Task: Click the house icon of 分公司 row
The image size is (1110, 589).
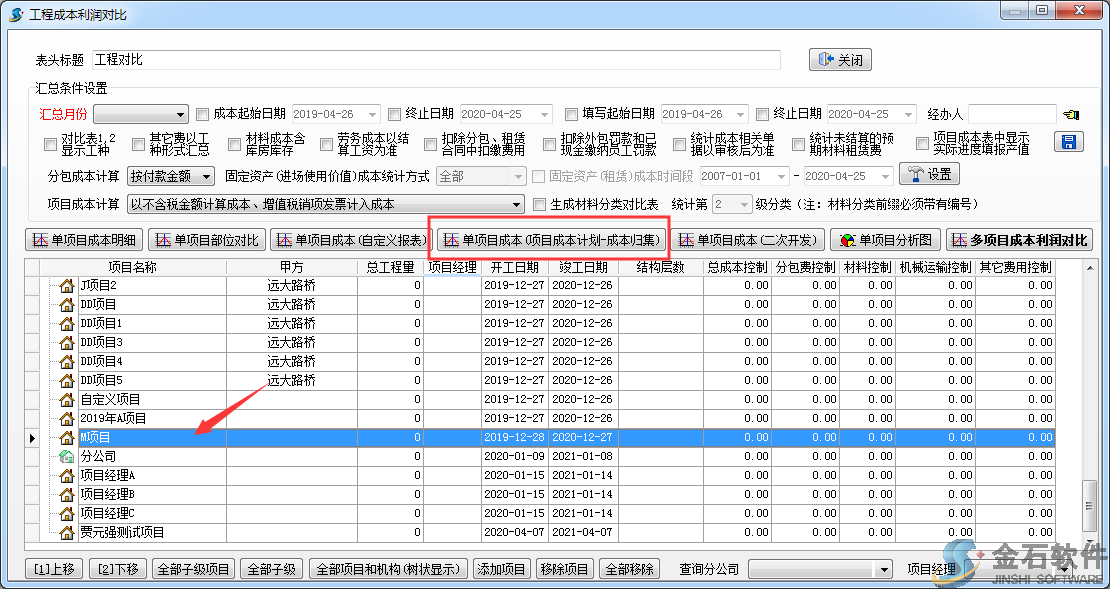Action: click(67, 457)
